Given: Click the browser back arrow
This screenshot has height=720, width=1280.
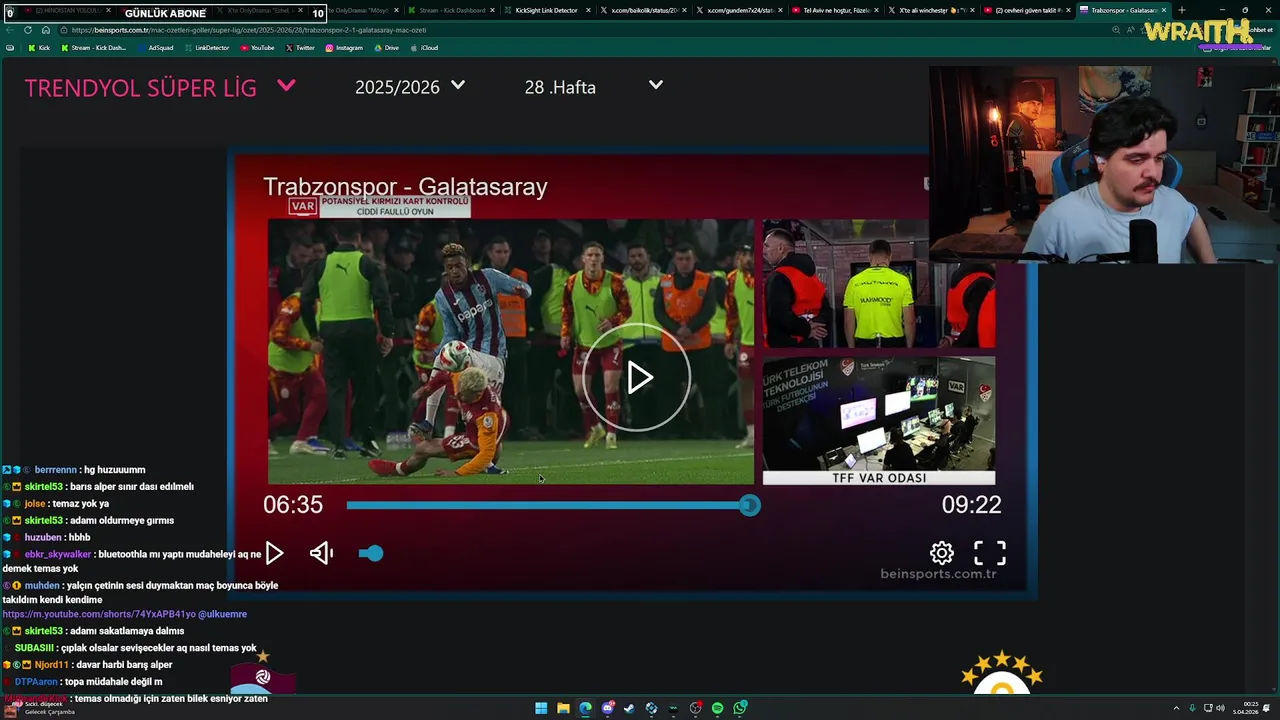Looking at the screenshot, I should (10, 30).
